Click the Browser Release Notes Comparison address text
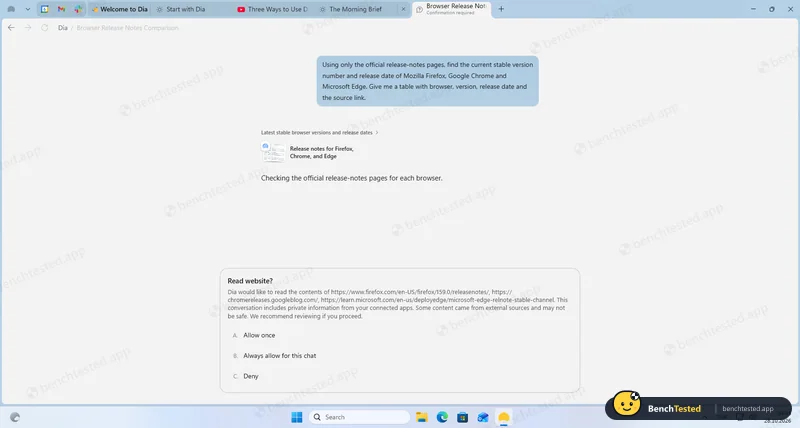The image size is (800, 428). 128,28
